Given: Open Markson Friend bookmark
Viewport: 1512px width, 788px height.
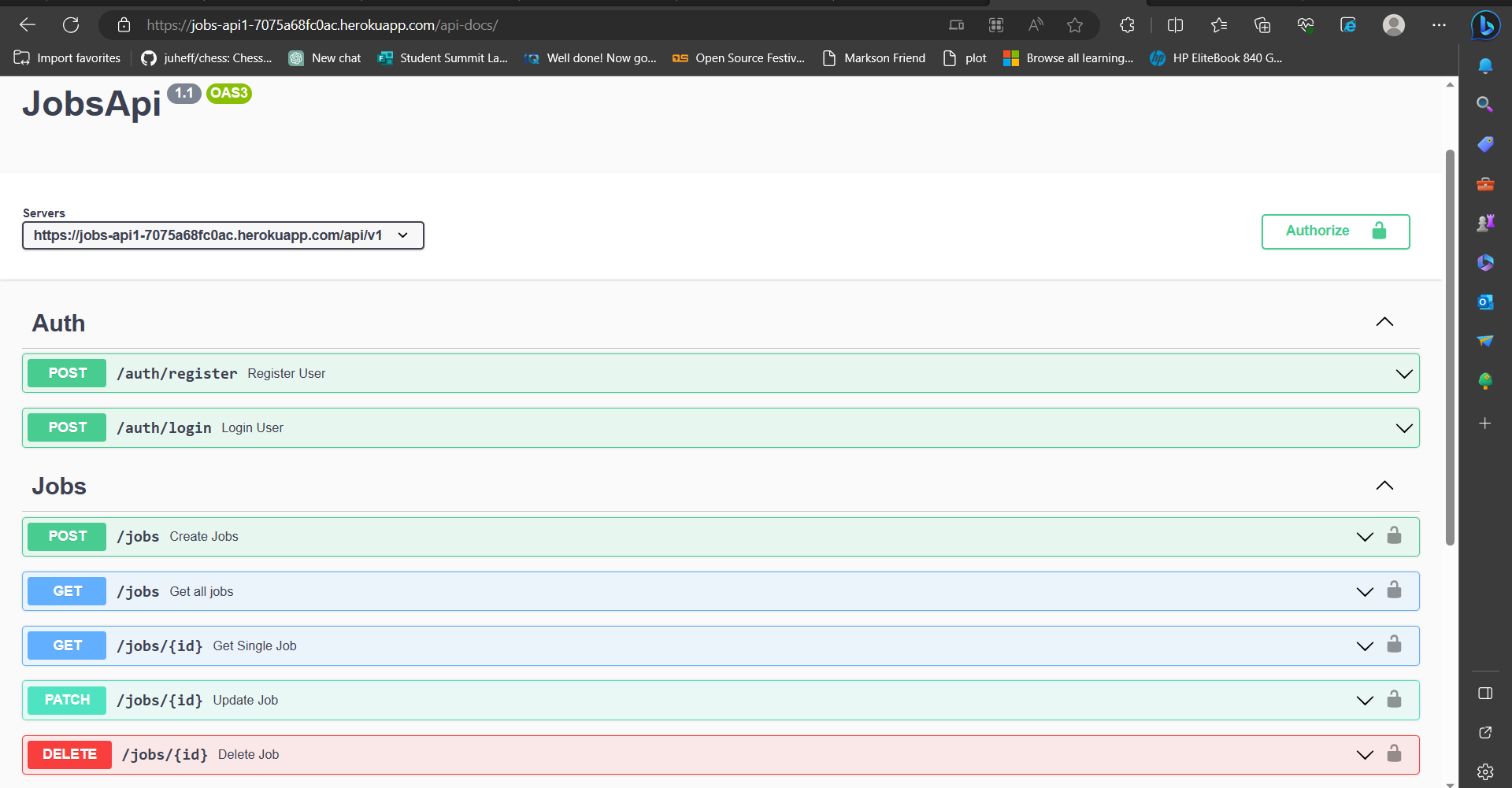Looking at the screenshot, I should tap(874, 58).
